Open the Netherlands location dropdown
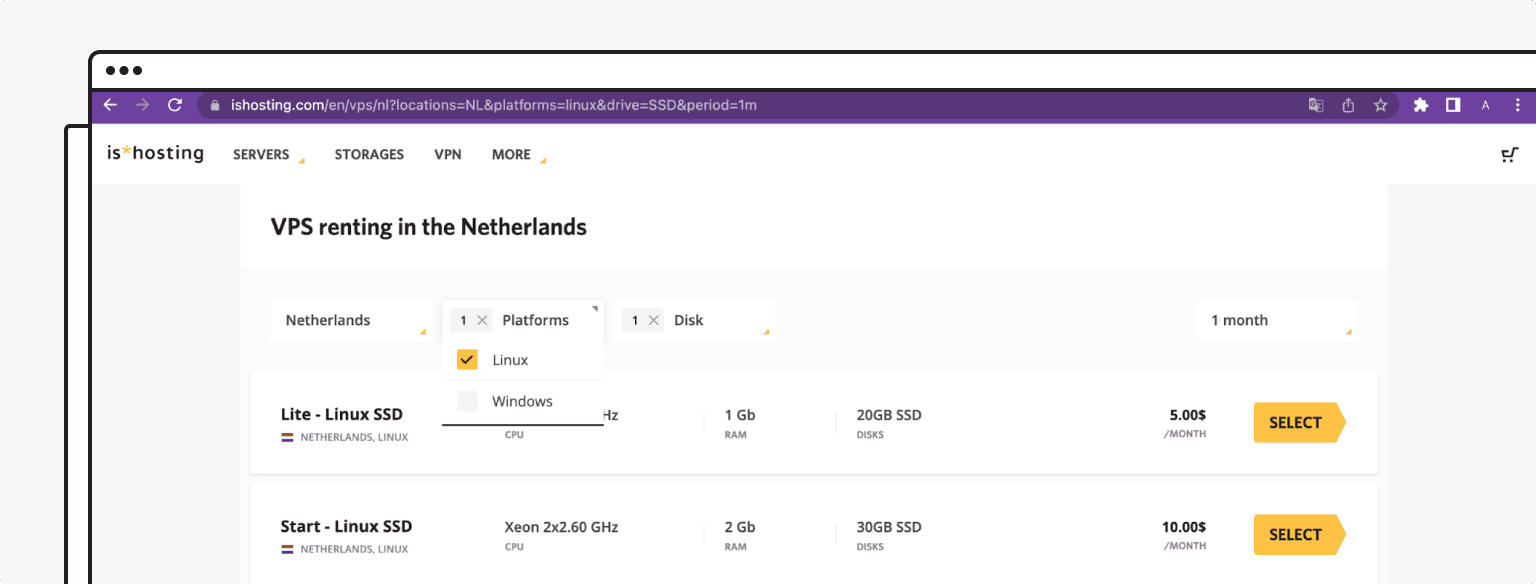 351,319
